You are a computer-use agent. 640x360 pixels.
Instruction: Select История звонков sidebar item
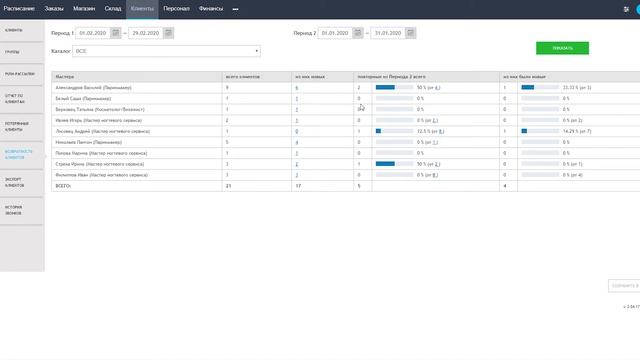click(22, 210)
